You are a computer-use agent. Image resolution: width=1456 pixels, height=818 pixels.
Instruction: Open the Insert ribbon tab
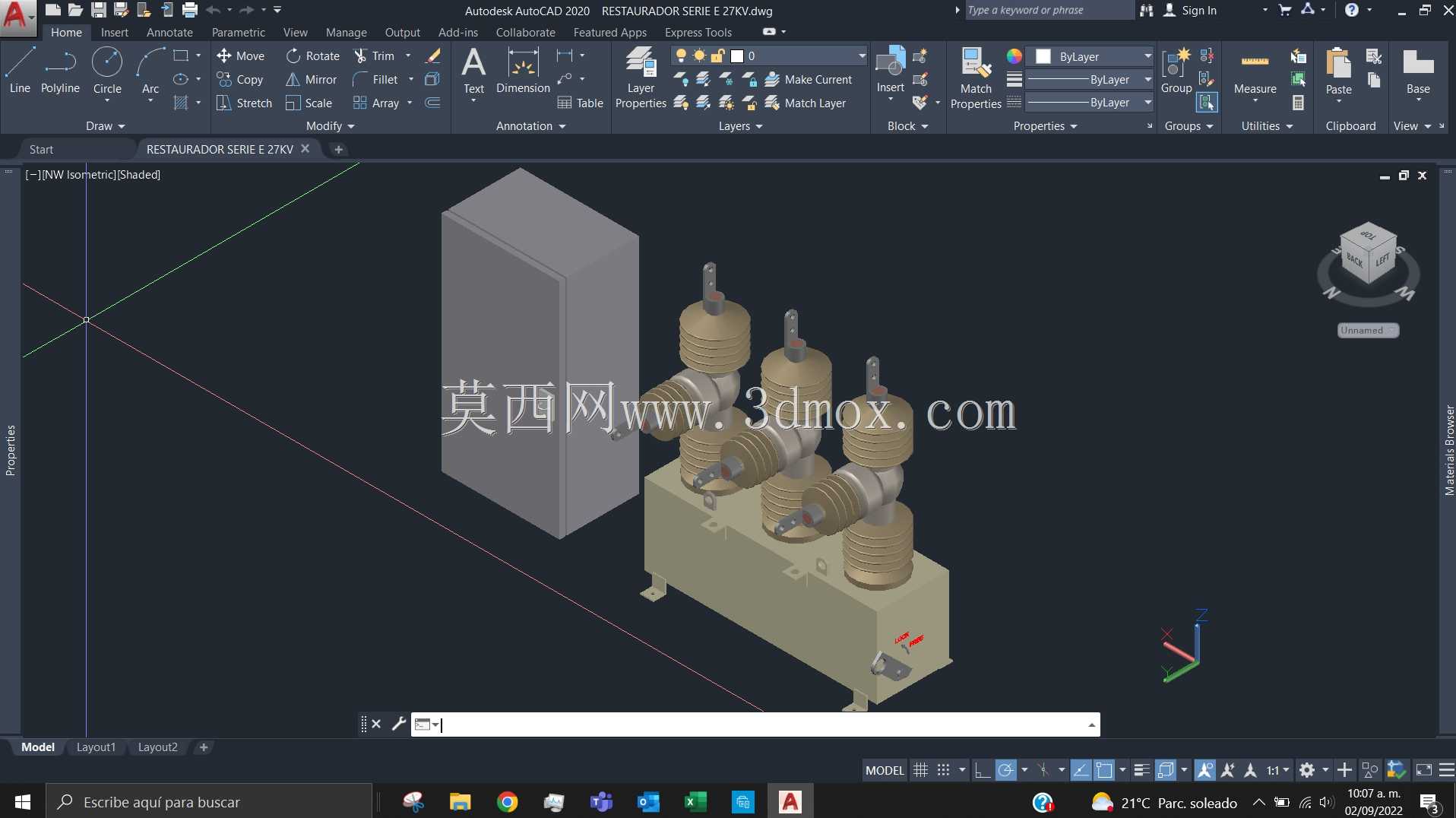[x=115, y=32]
